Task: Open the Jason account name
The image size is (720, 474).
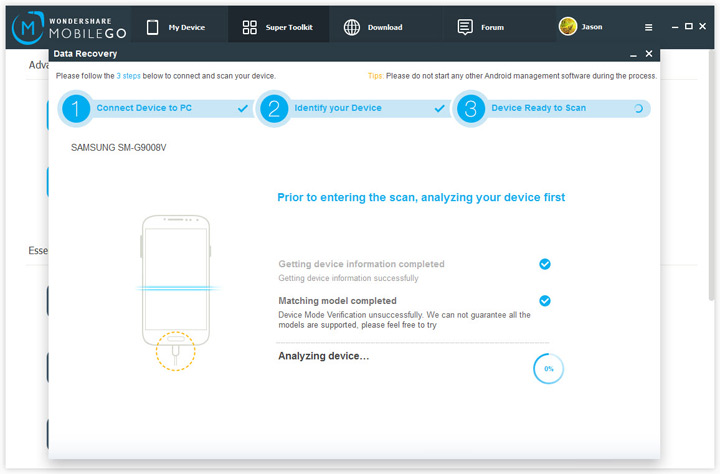Action: pos(592,27)
